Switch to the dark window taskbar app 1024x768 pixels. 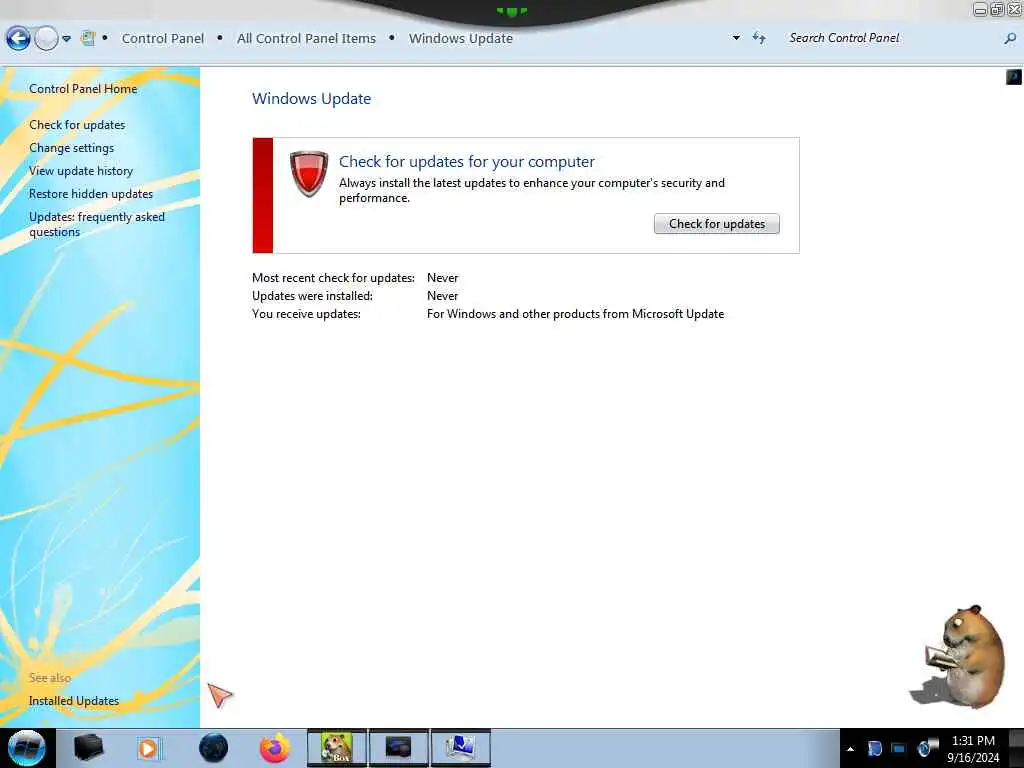(398, 748)
